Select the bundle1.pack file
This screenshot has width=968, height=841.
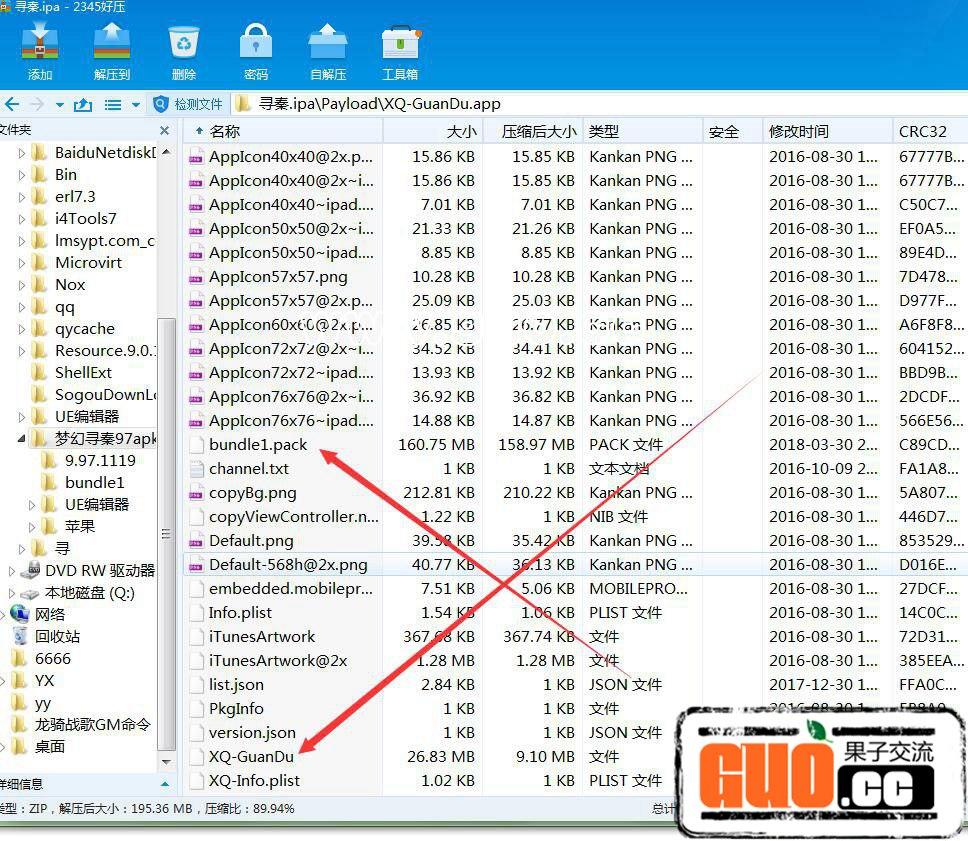pyautogui.click(x=258, y=444)
